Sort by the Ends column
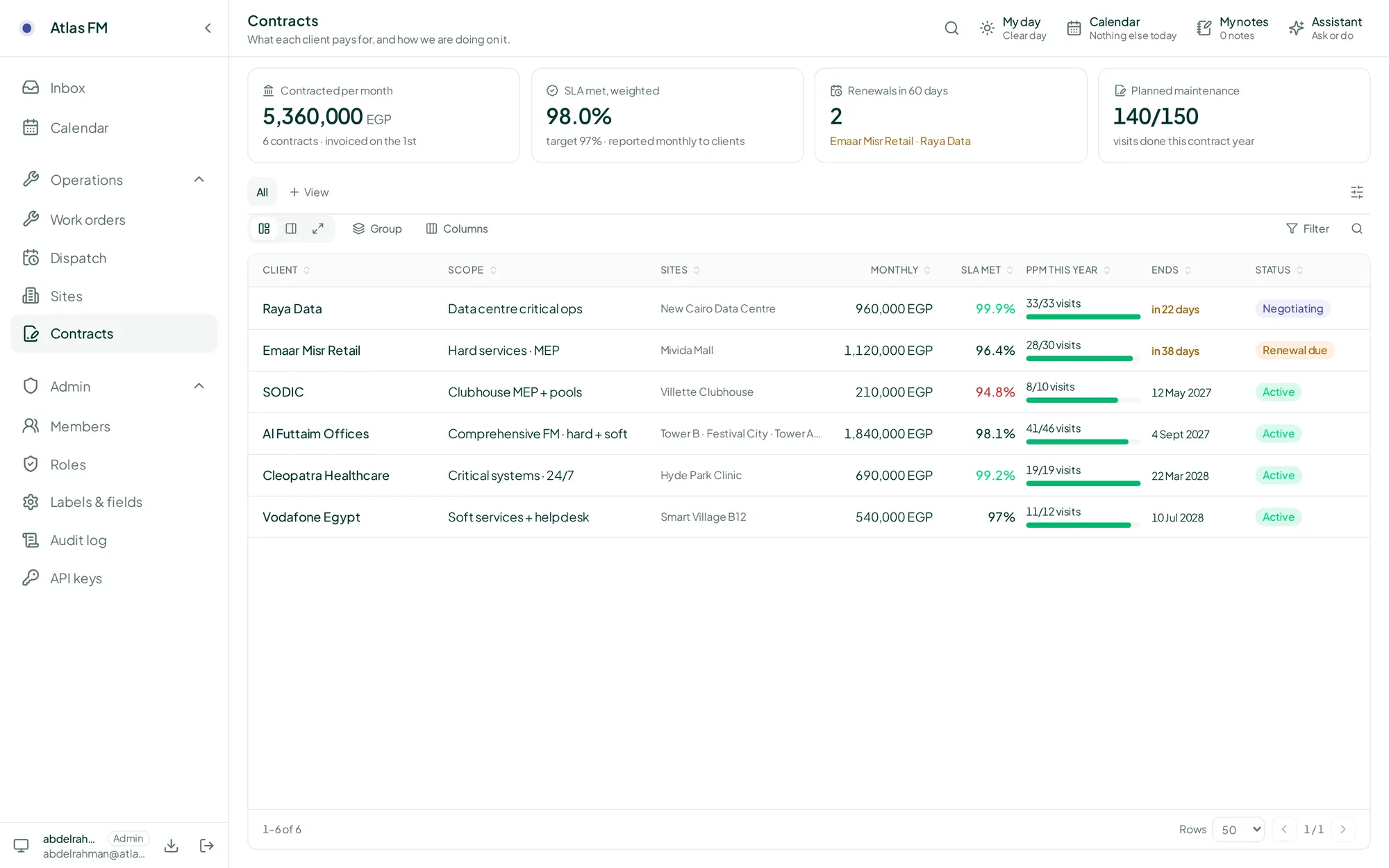 pyautogui.click(x=1171, y=270)
